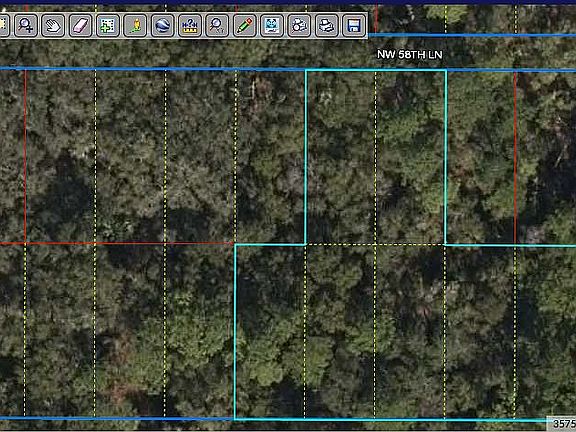This screenshot has height=432, width=576.
Task: Select the zoom in magnifier tool
Action: click(26, 25)
